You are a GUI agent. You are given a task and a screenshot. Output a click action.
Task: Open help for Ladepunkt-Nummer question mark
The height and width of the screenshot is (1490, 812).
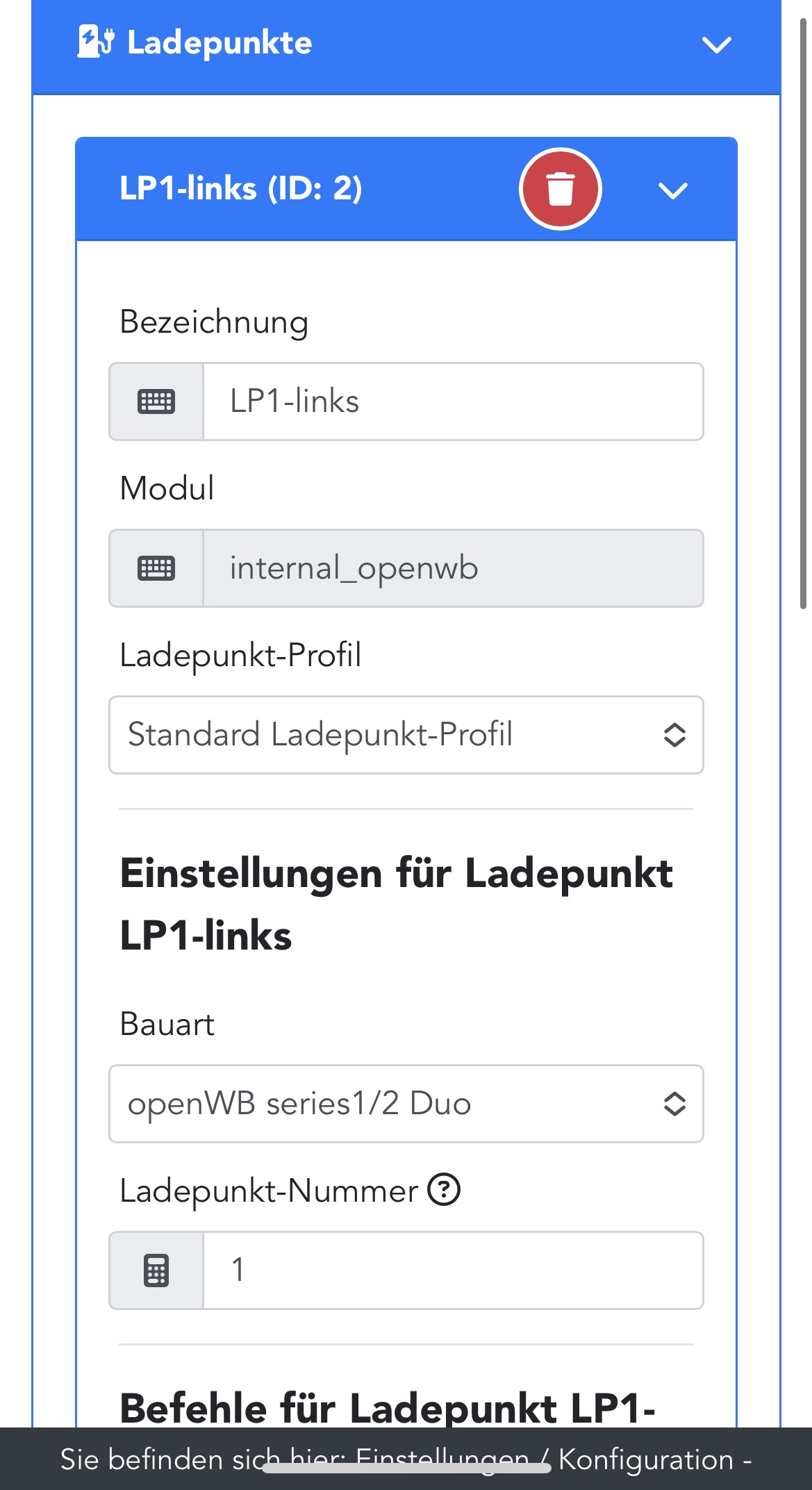click(x=444, y=1189)
